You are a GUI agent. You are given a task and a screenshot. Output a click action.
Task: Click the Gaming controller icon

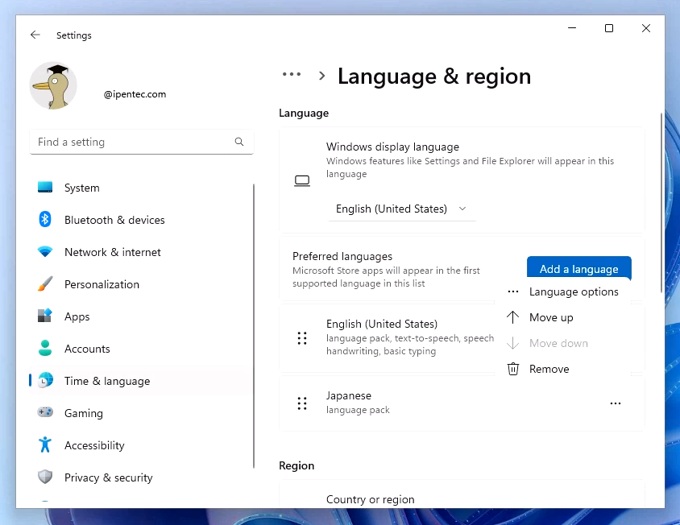coord(45,412)
